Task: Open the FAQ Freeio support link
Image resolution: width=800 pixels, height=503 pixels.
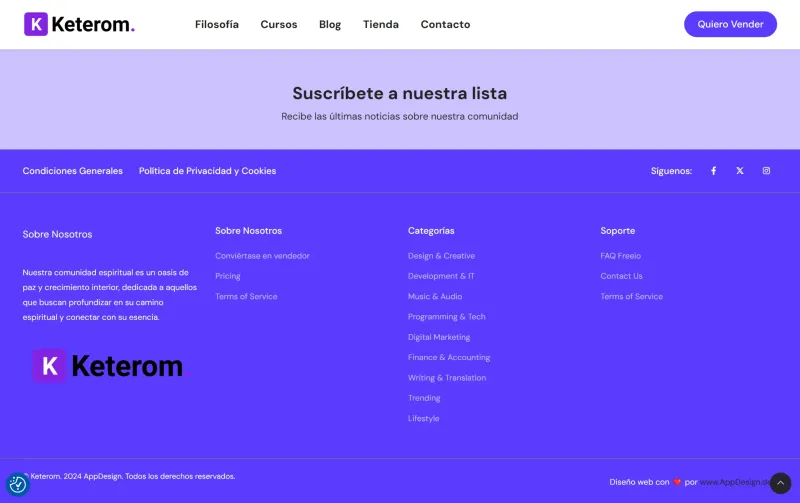Action: coord(620,256)
